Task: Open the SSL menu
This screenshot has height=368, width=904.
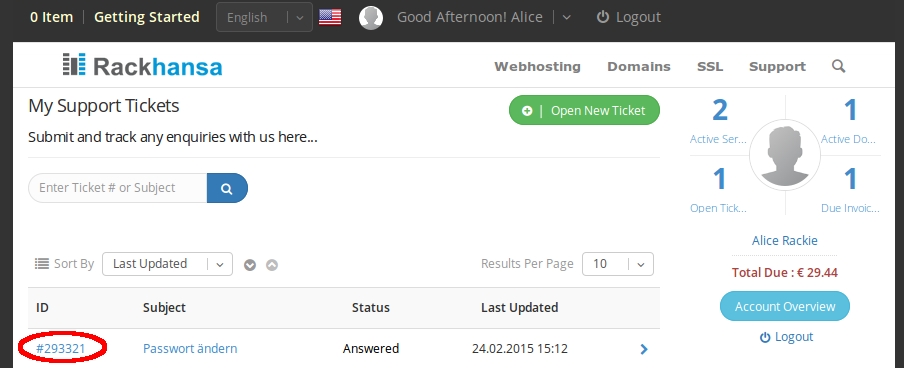Action: coord(710,66)
